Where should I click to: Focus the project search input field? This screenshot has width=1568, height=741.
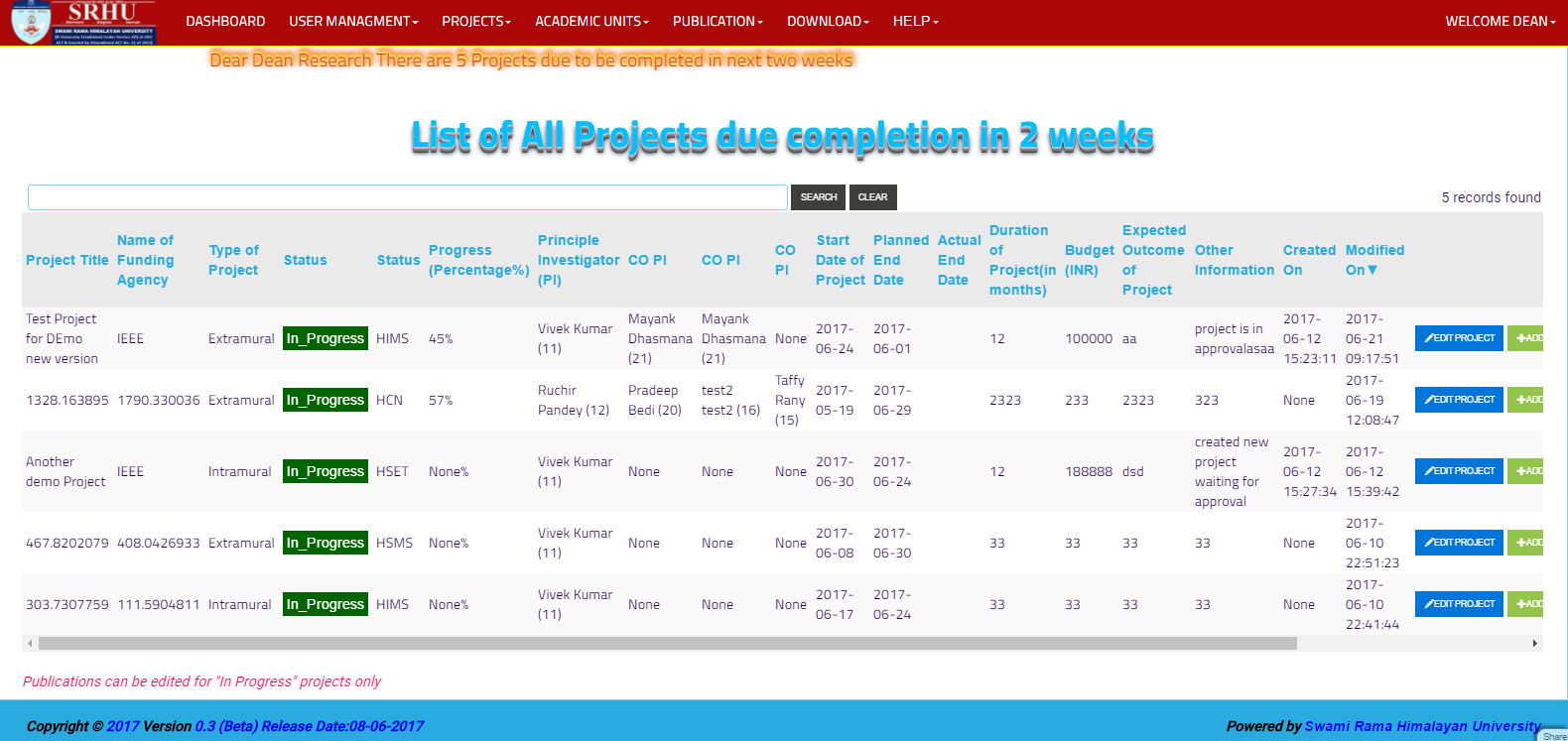[408, 197]
